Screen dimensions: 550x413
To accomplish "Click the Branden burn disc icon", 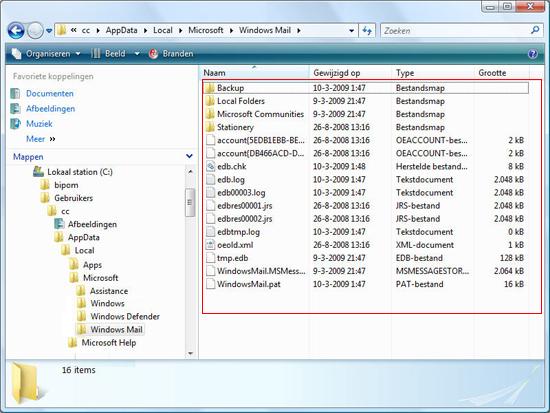I will (153, 54).
